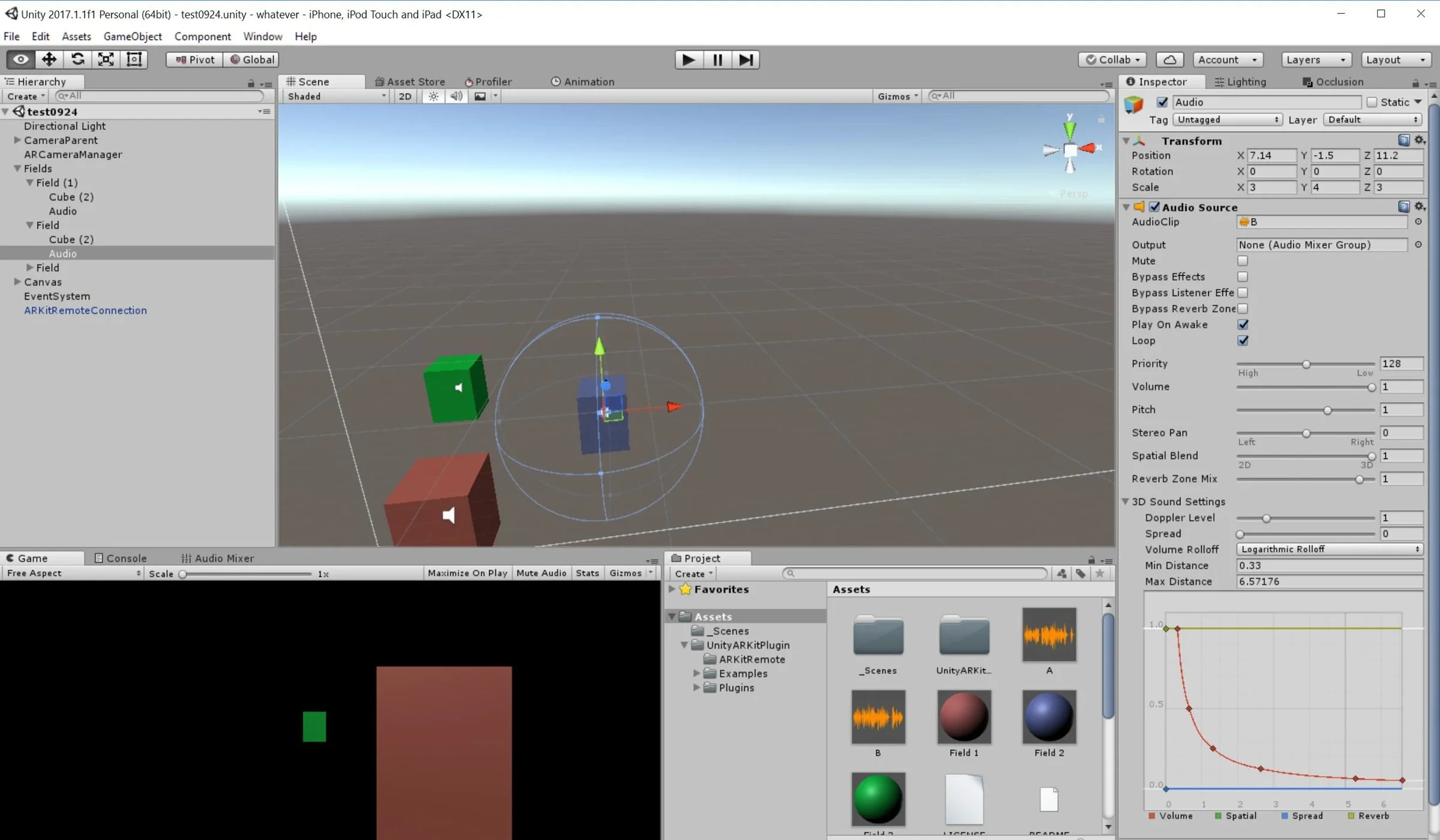Toggle scene audio speaker icon
The height and width of the screenshot is (840, 1440).
click(456, 96)
